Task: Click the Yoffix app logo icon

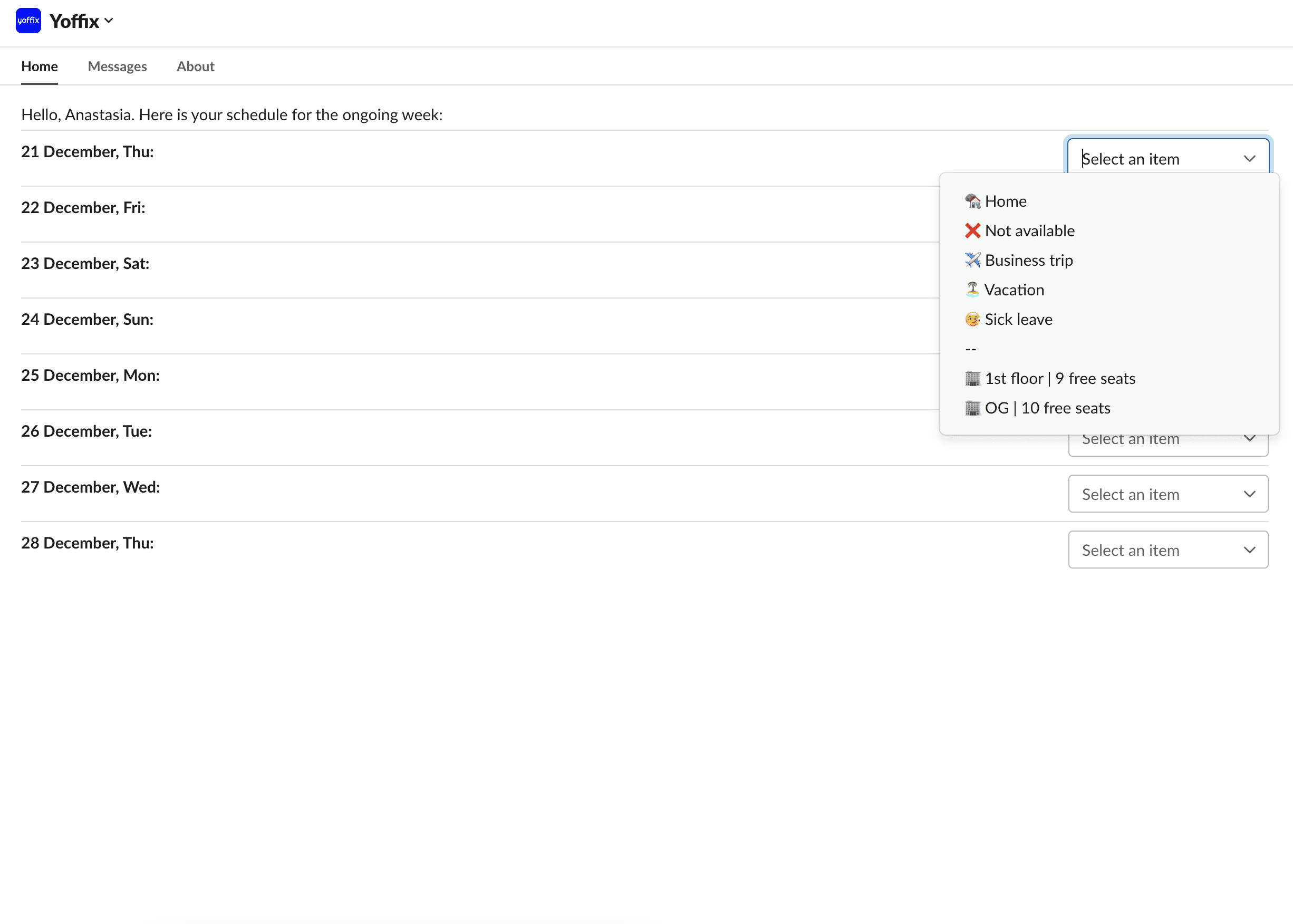Action: coord(28,21)
